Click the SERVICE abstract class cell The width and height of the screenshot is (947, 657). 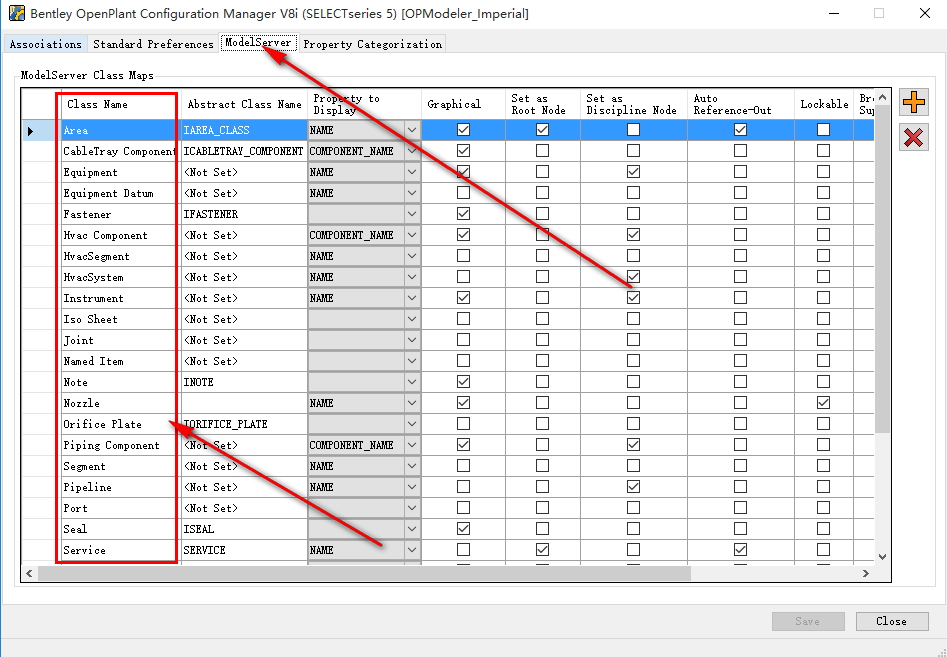(x=244, y=550)
